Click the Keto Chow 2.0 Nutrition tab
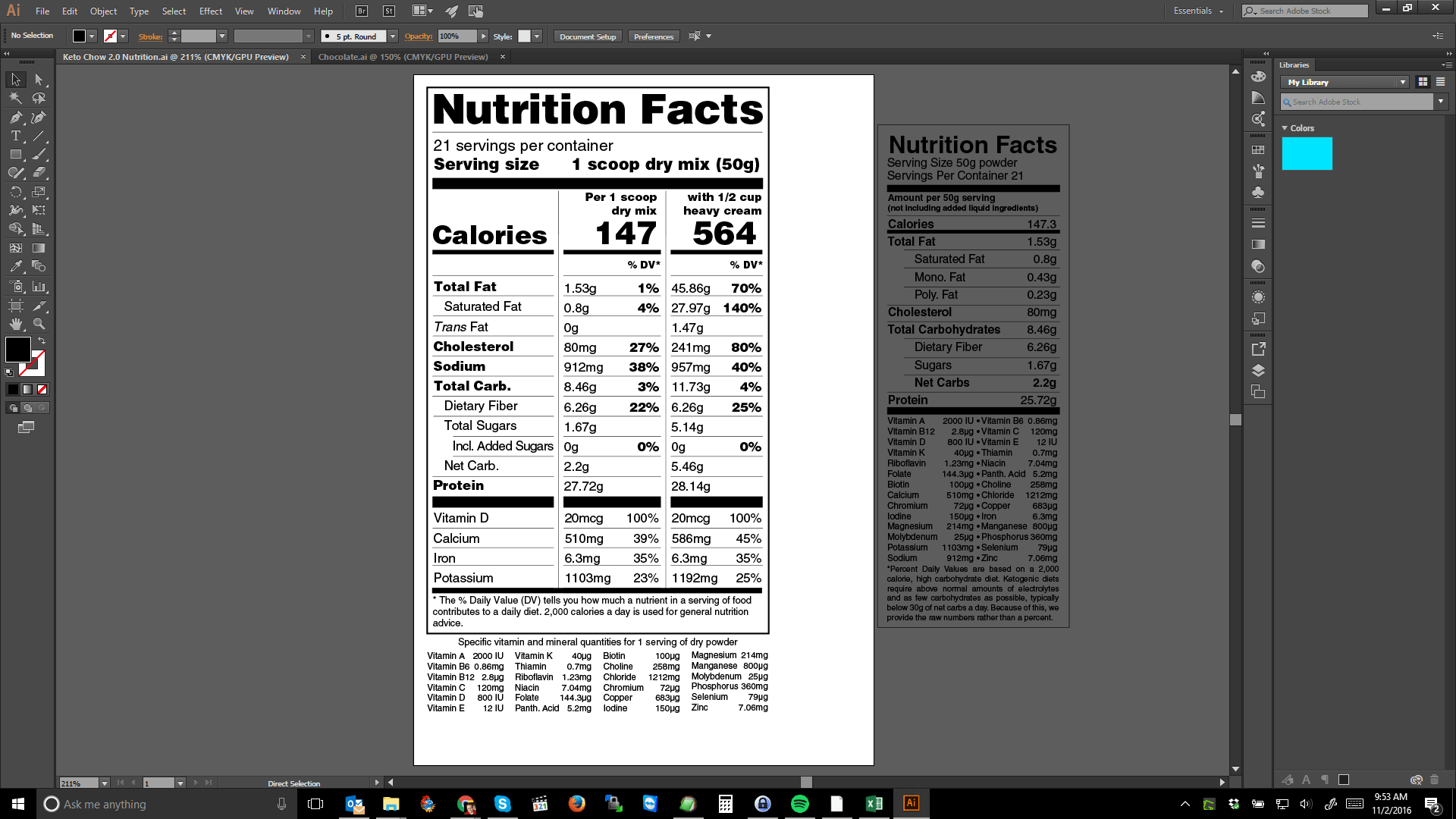This screenshot has height=819, width=1456. pos(175,57)
